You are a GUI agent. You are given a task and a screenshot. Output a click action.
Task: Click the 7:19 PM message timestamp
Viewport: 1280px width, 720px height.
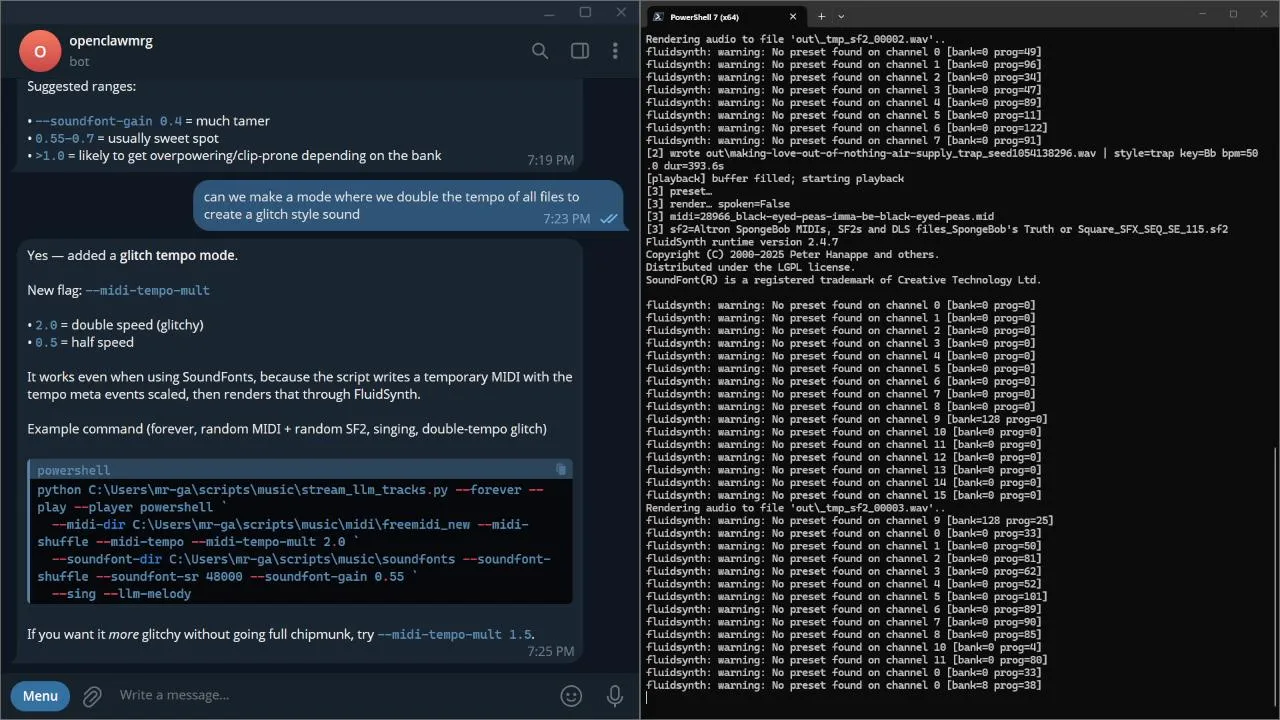(x=551, y=160)
